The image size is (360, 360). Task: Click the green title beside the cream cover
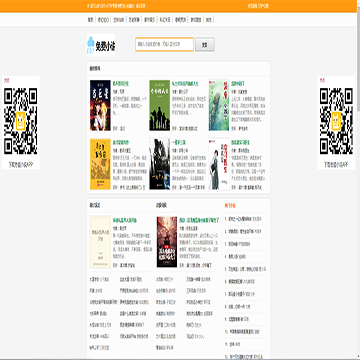tap(125, 220)
